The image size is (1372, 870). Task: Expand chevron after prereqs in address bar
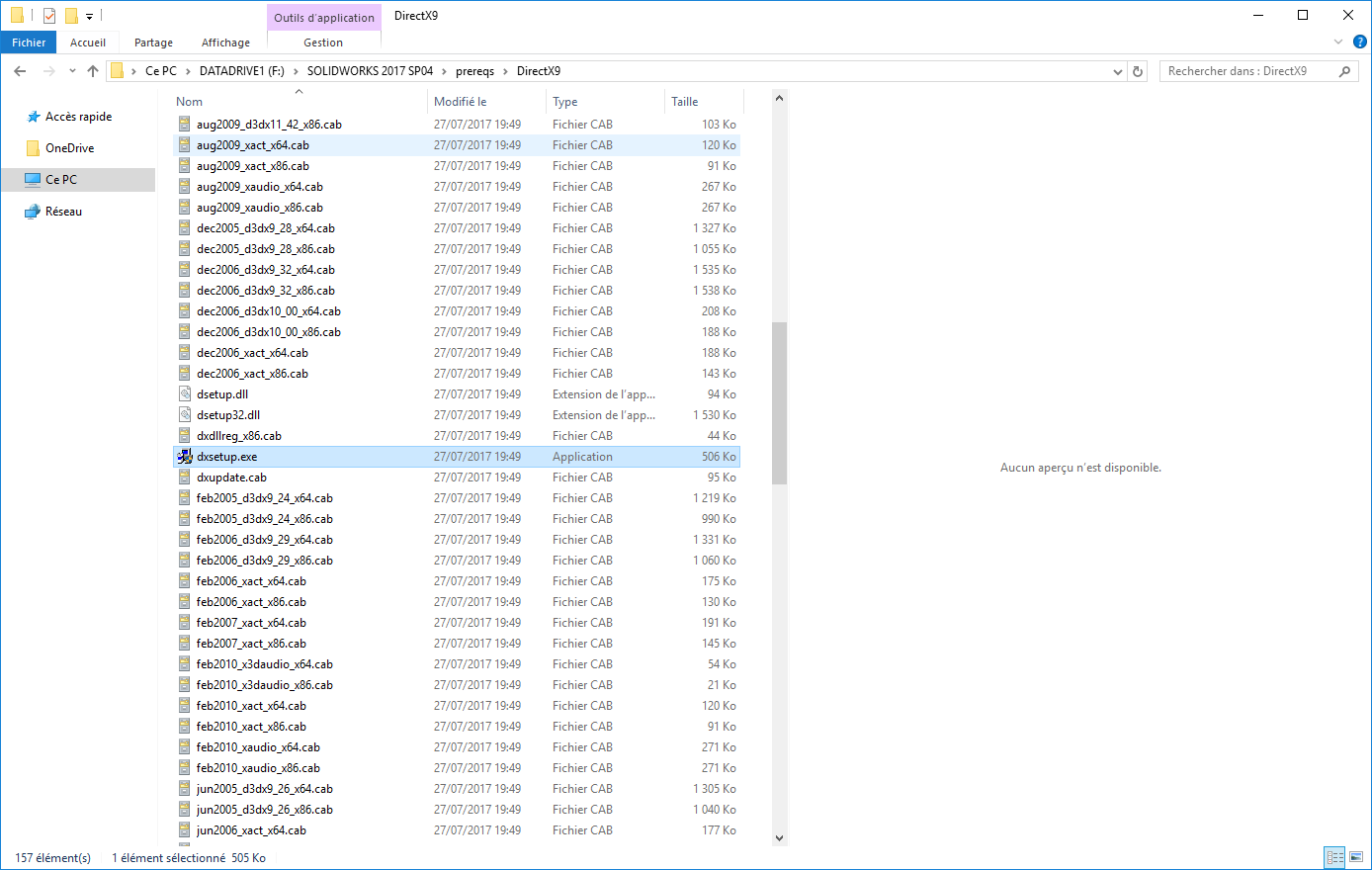tap(506, 71)
